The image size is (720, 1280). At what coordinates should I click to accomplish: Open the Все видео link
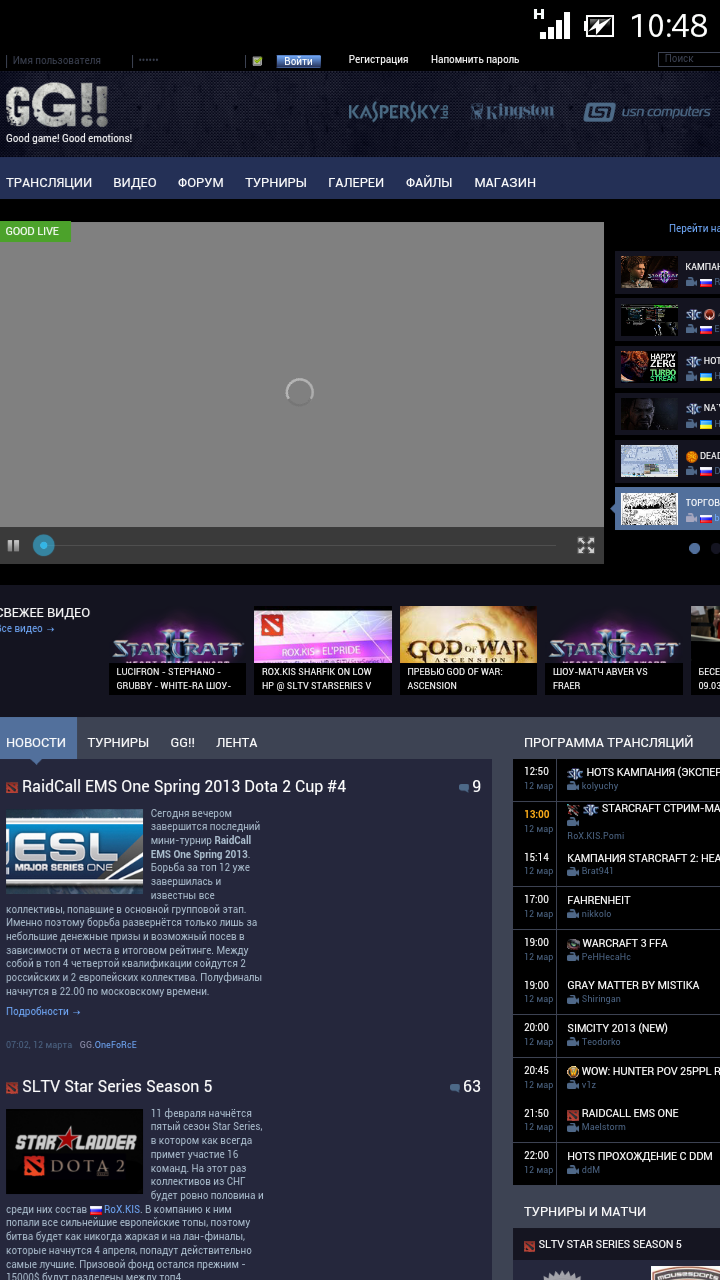tap(27, 629)
